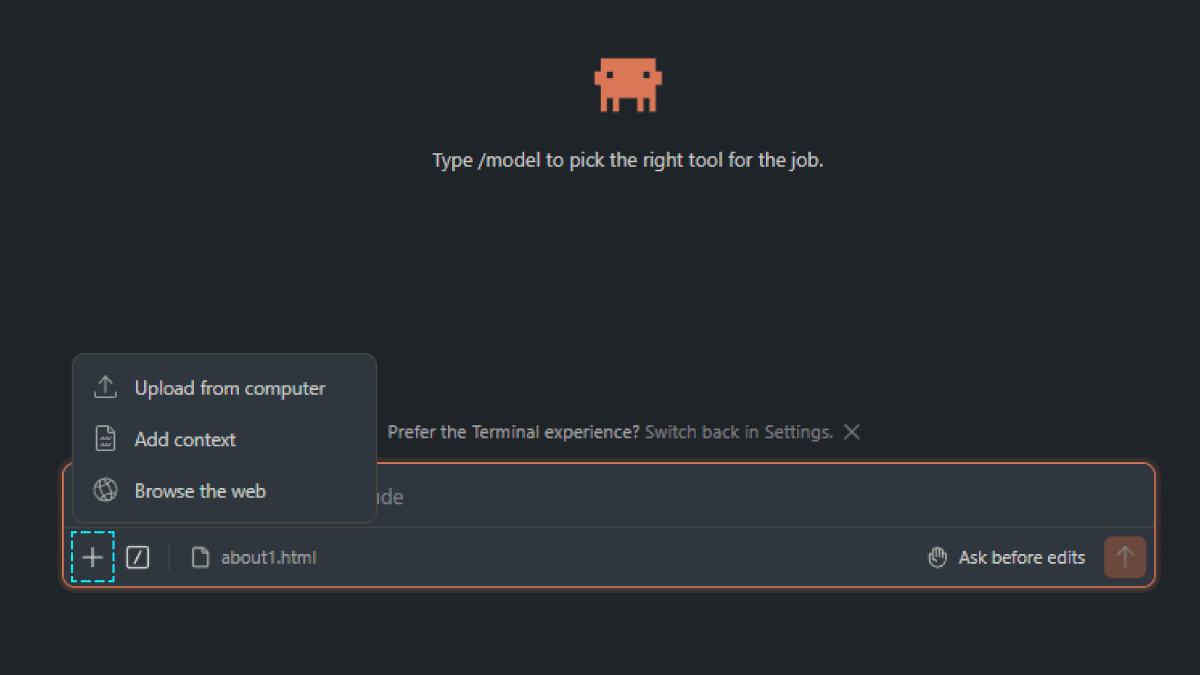Dismiss the Terminal experience banner
The width and height of the screenshot is (1200, 675).
point(852,432)
